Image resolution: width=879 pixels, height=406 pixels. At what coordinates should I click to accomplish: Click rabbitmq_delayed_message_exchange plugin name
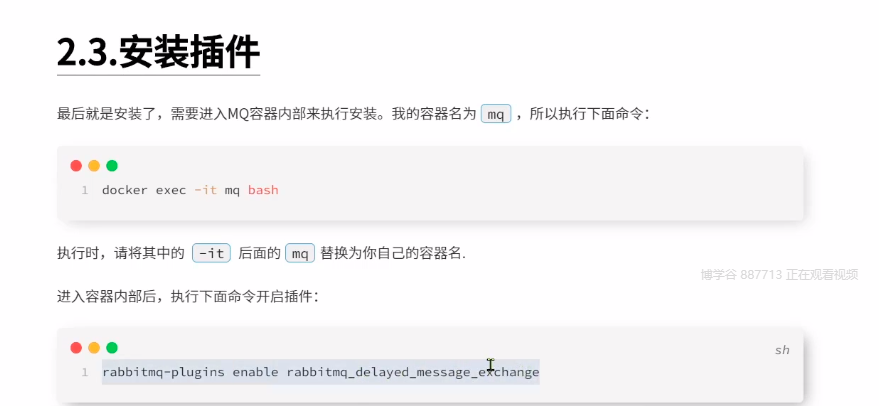coord(413,372)
